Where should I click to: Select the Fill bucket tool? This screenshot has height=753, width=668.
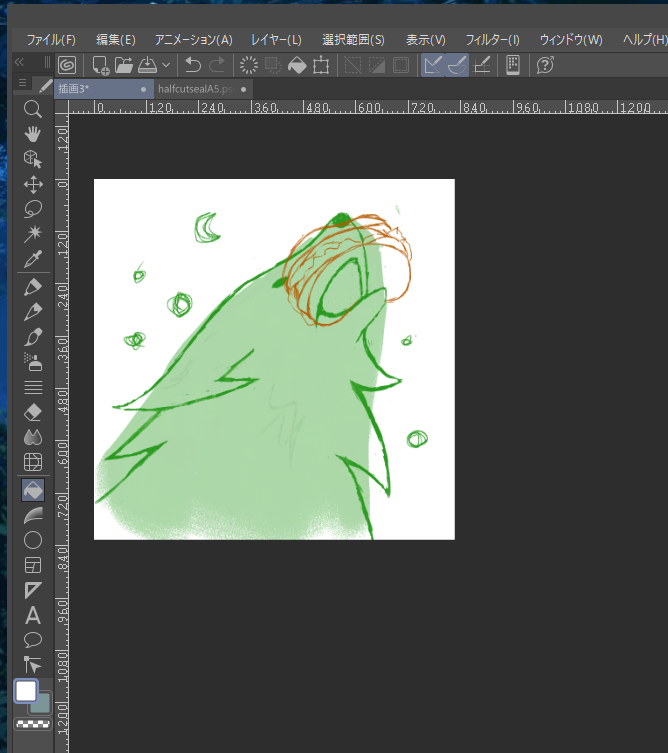tap(33, 490)
